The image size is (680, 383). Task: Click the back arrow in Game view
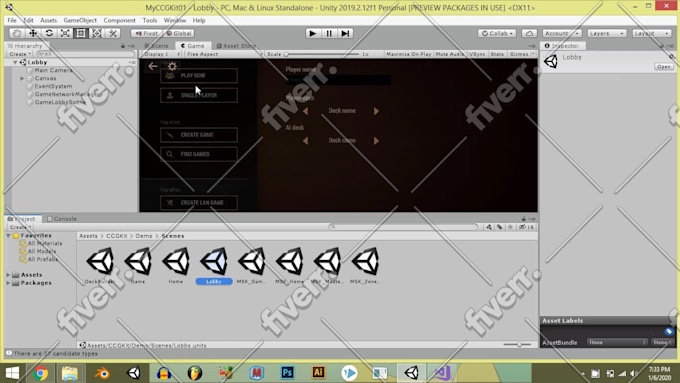152,66
